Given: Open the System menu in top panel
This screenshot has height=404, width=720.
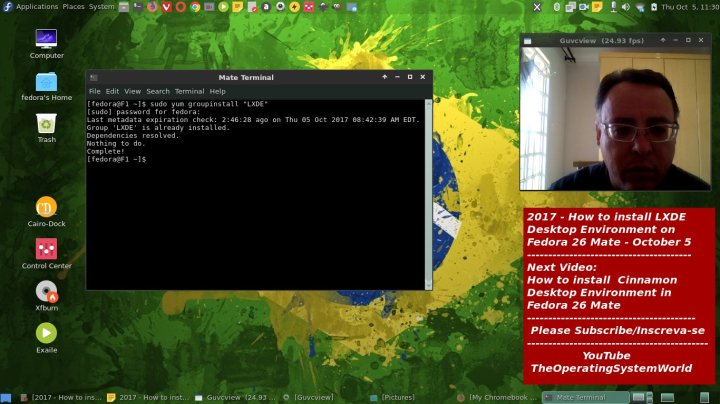Looking at the screenshot, I should click(x=101, y=7).
